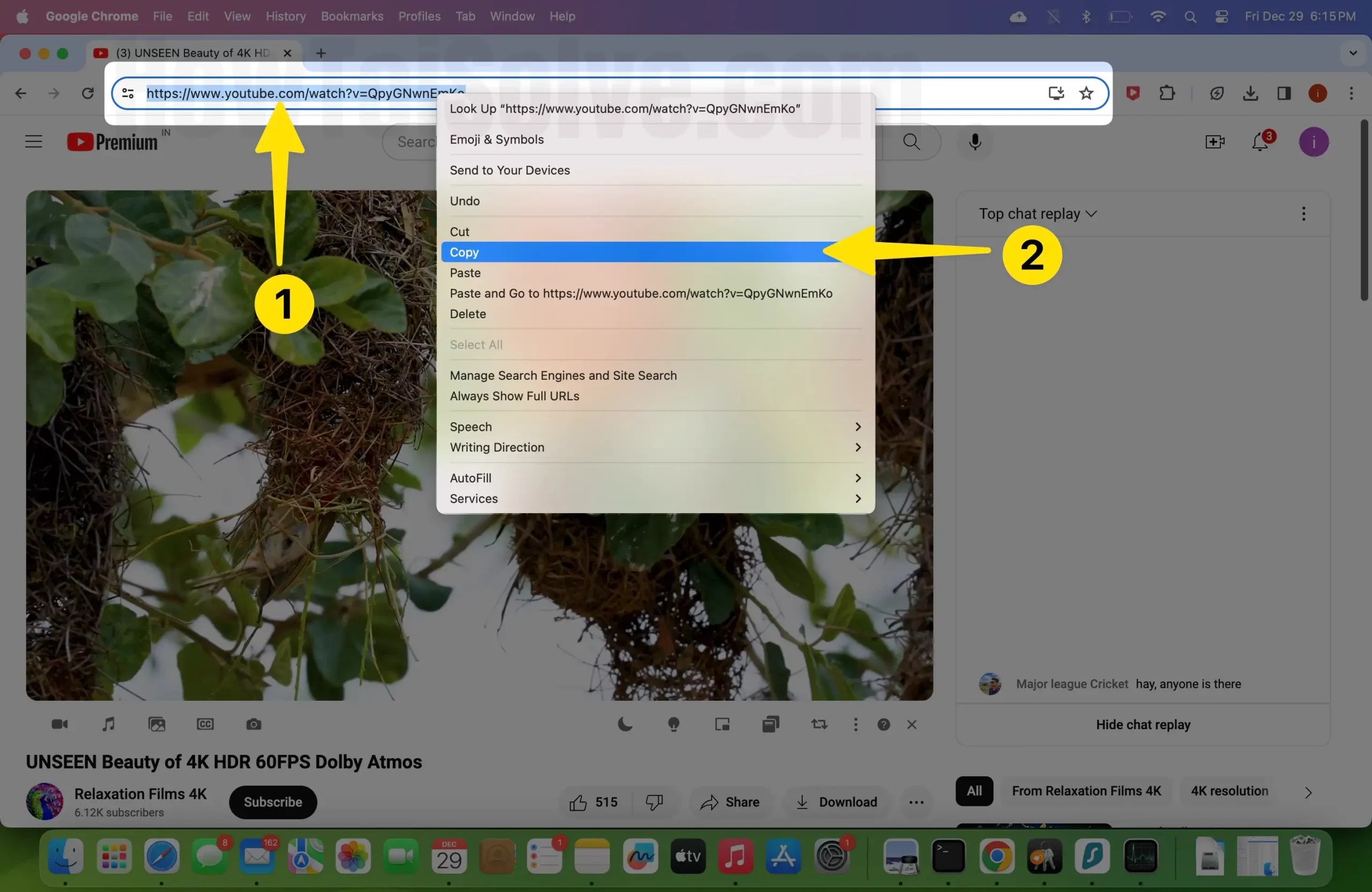
Task: Subscribe to Relaxation Films 4K
Action: [272, 801]
